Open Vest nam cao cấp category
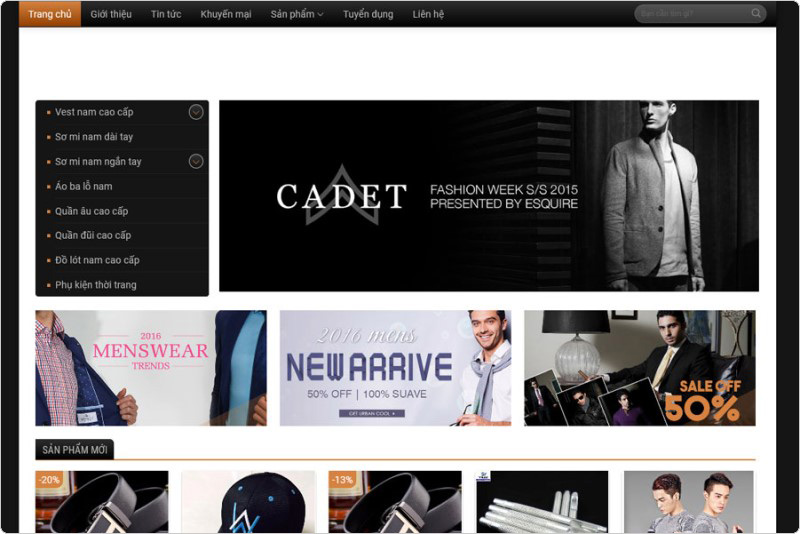Screen dimensions: 800x534 coord(94,112)
